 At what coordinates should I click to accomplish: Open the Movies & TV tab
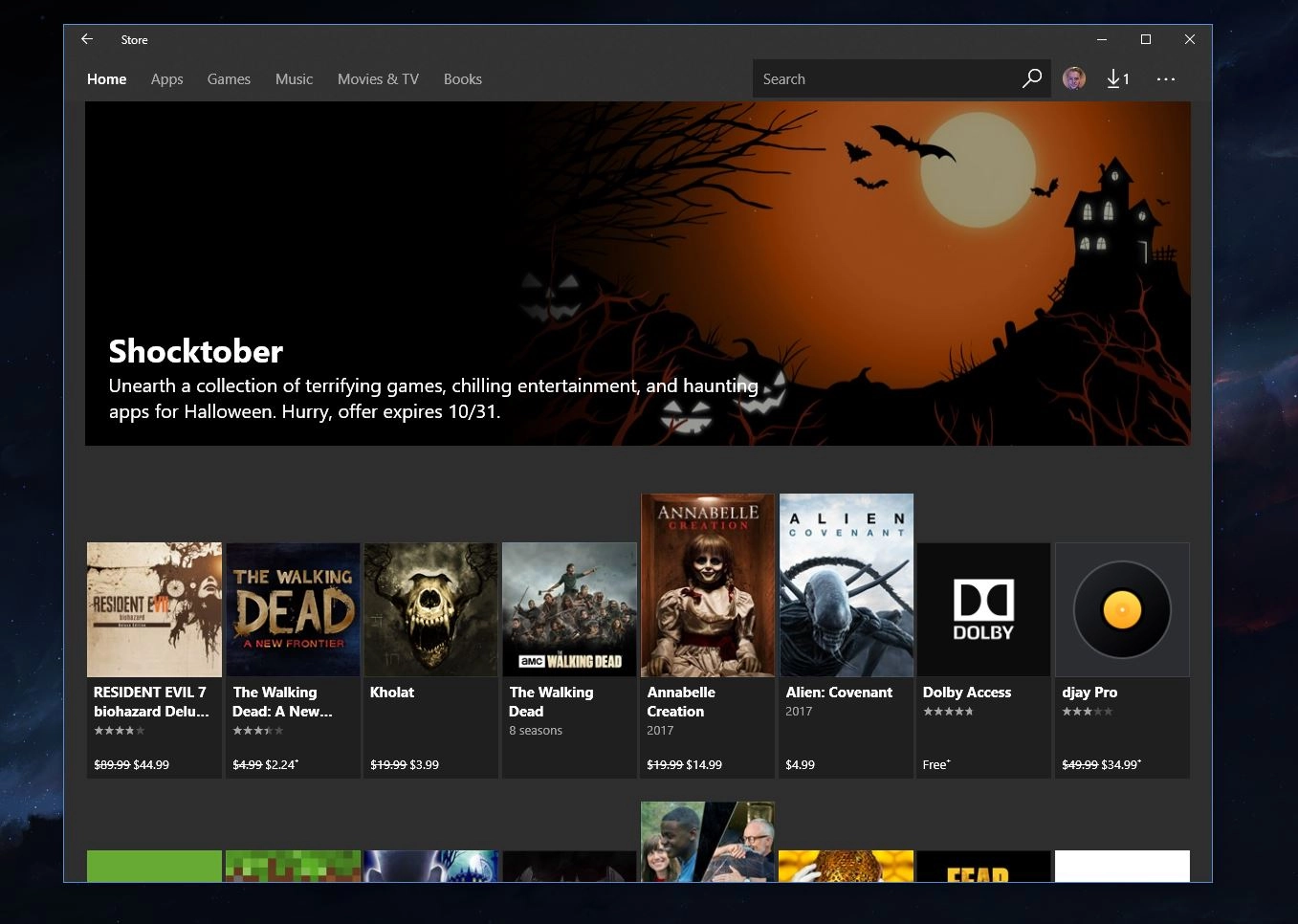coord(378,79)
